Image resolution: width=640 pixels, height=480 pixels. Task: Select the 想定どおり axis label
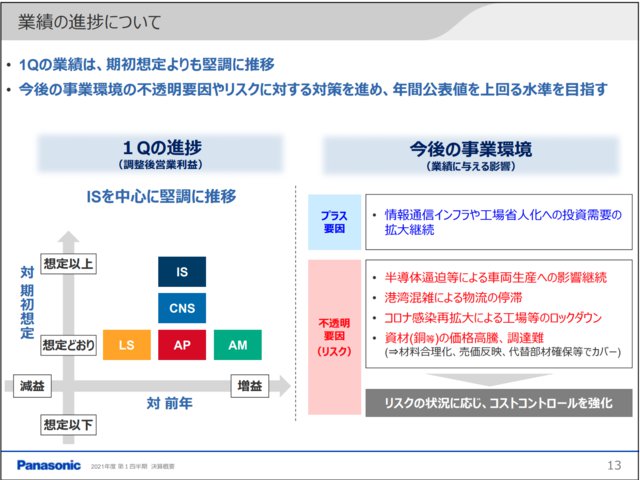68,346
